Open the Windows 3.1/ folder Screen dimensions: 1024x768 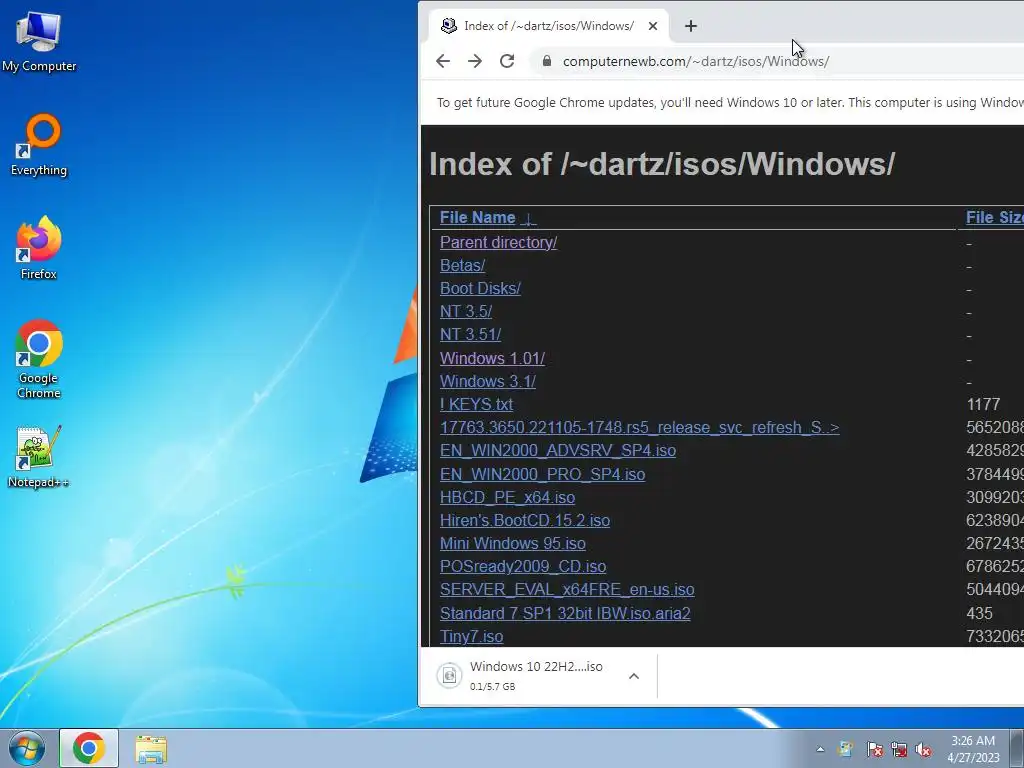[x=488, y=381]
